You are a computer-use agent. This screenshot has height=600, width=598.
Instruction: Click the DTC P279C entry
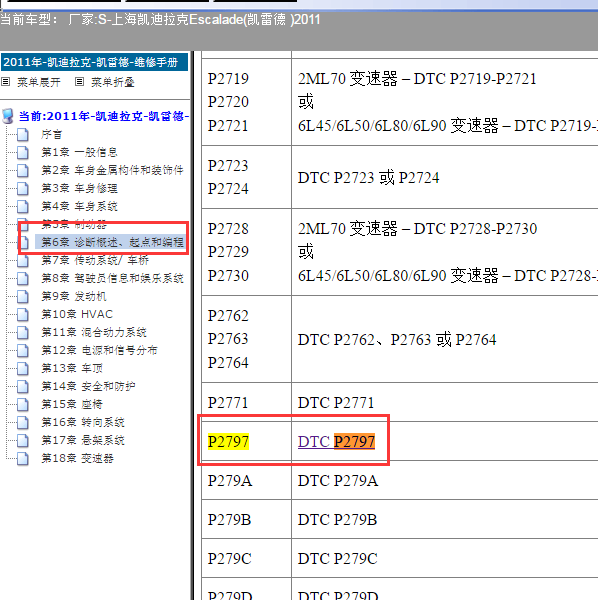337,559
